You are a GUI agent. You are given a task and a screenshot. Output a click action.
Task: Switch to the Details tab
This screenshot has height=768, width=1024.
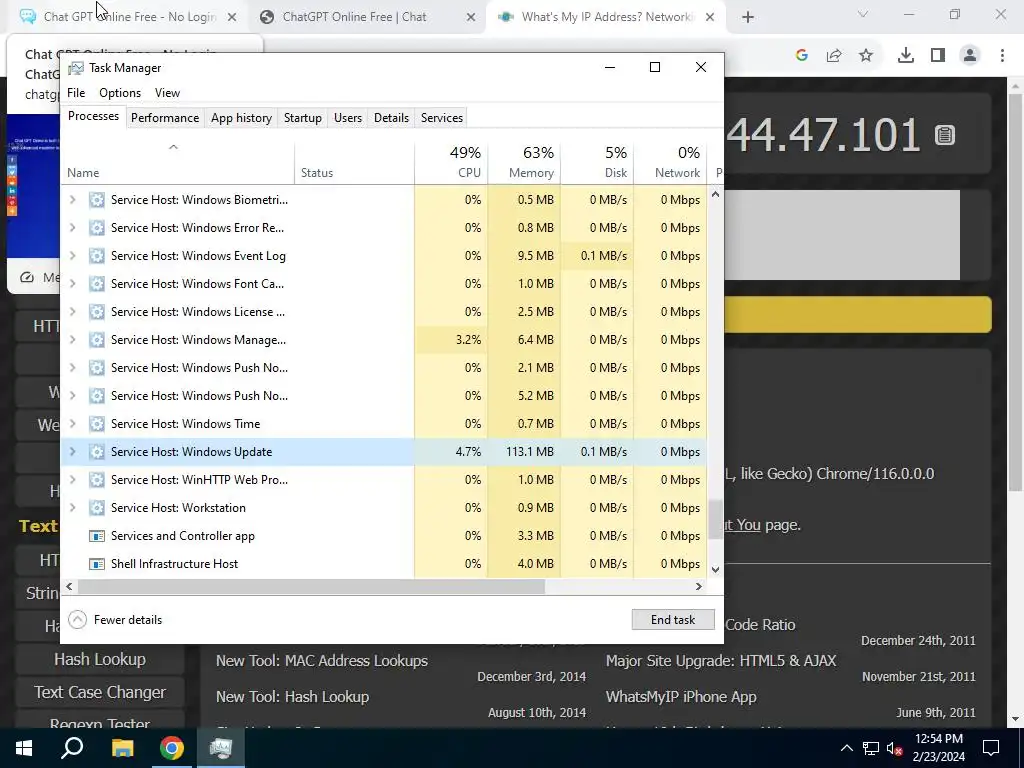click(x=391, y=118)
